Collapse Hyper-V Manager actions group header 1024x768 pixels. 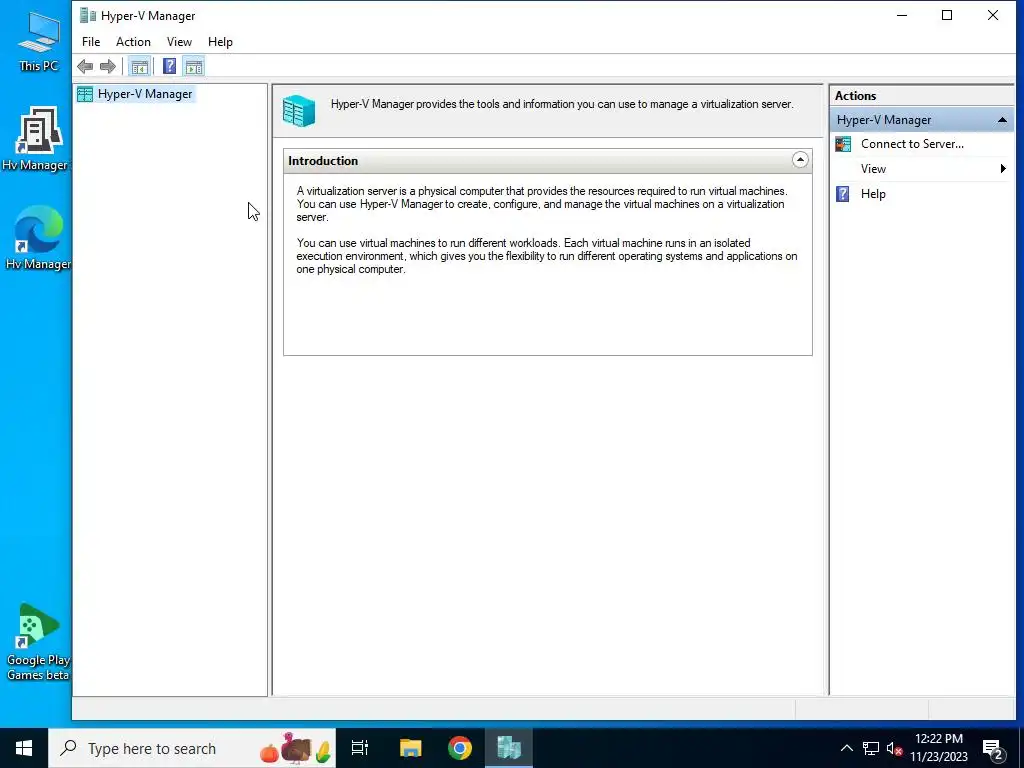[1002, 120]
